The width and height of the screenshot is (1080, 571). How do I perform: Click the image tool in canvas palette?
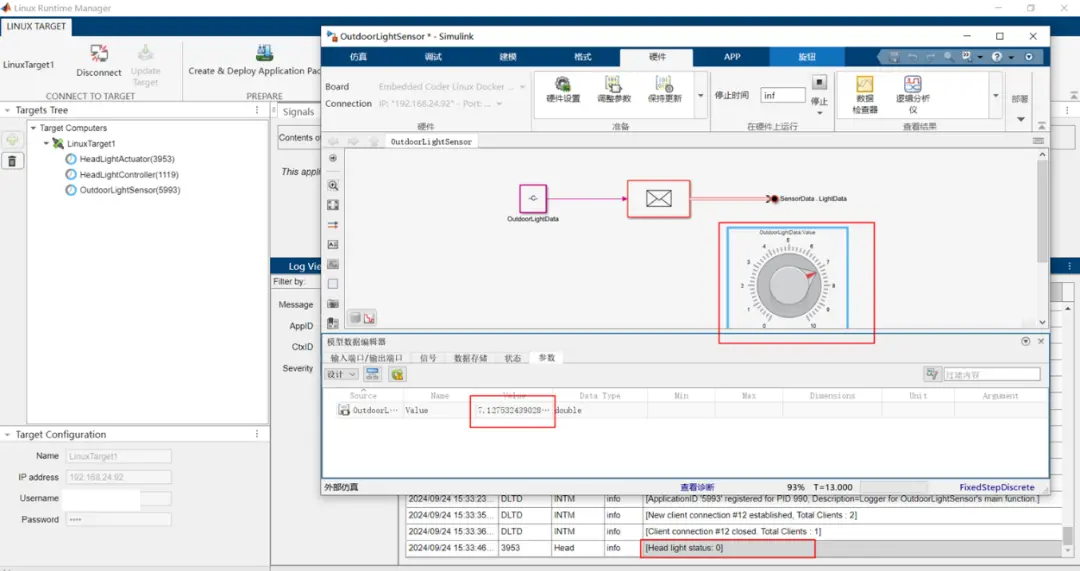click(333, 264)
